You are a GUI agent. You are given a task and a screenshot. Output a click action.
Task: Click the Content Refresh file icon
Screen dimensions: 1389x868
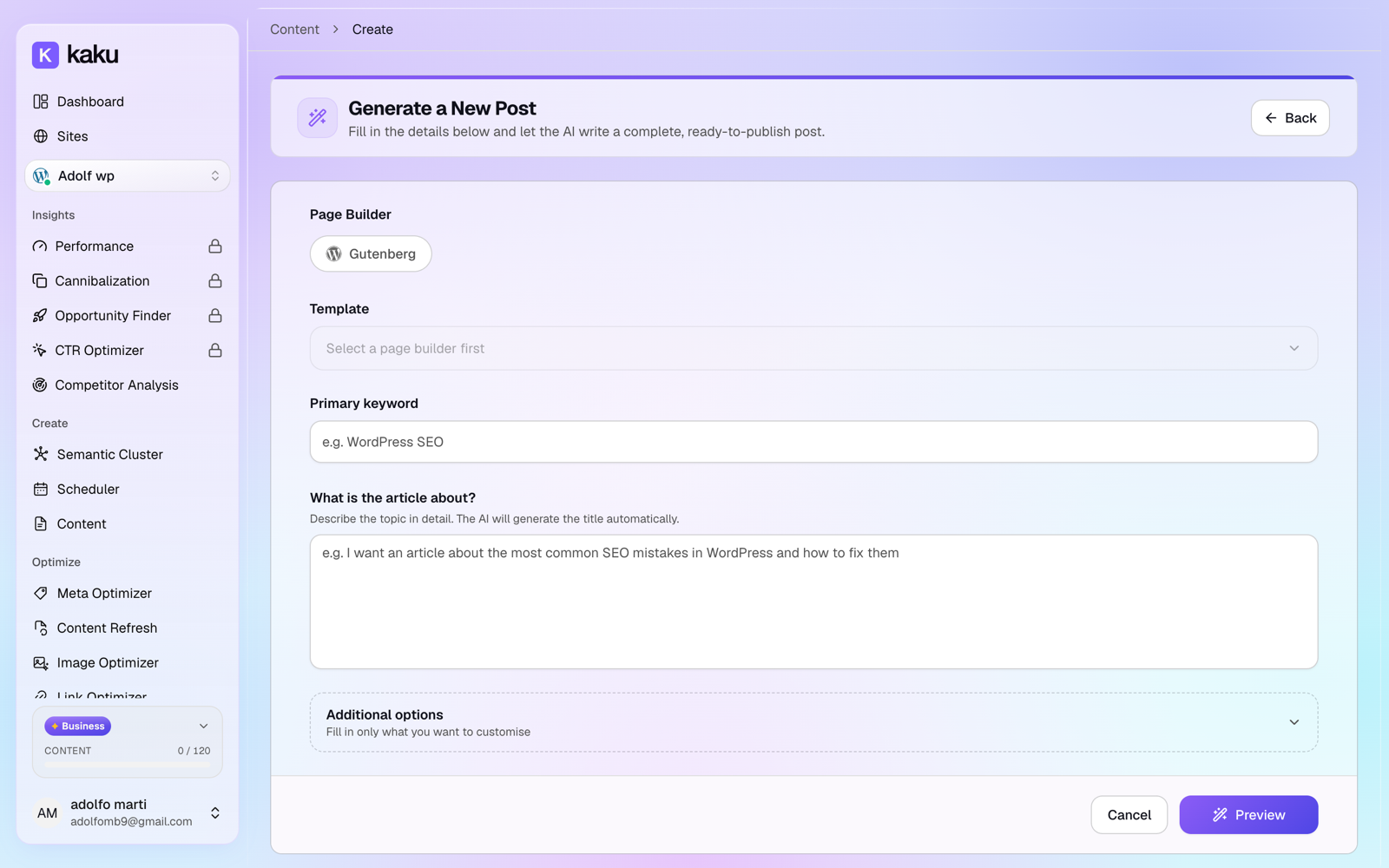coord(41,628)
